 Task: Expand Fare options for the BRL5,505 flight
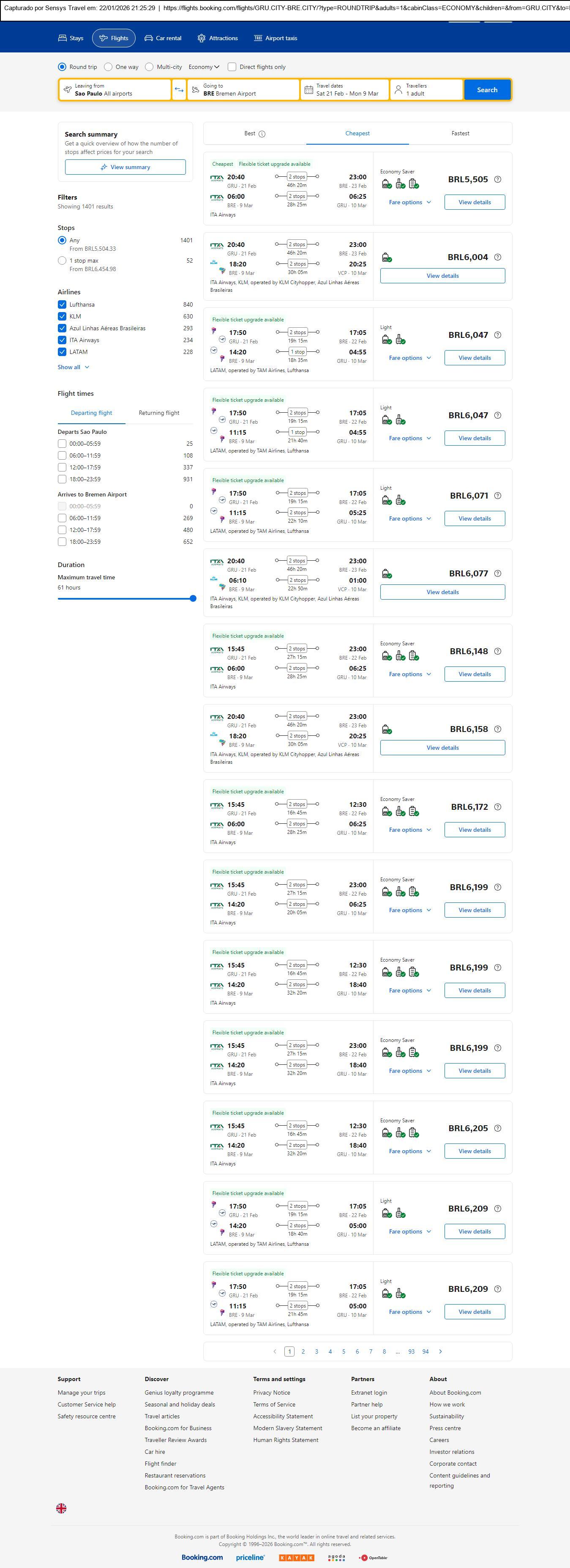409,202
